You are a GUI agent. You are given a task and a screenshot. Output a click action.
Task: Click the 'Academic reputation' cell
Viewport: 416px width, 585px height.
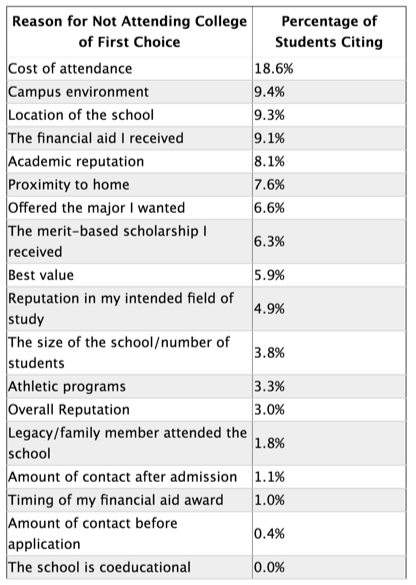click(x=129, y=161)
